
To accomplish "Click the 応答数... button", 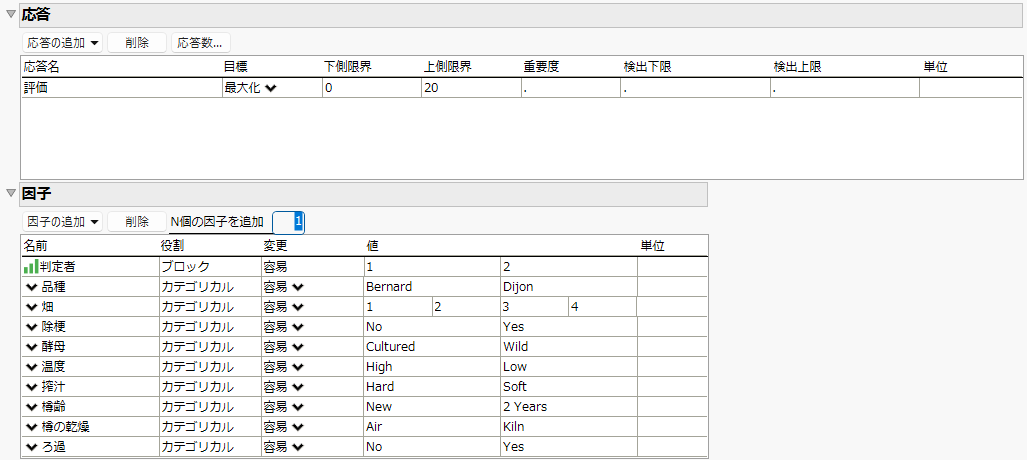I will coord(200,43).
